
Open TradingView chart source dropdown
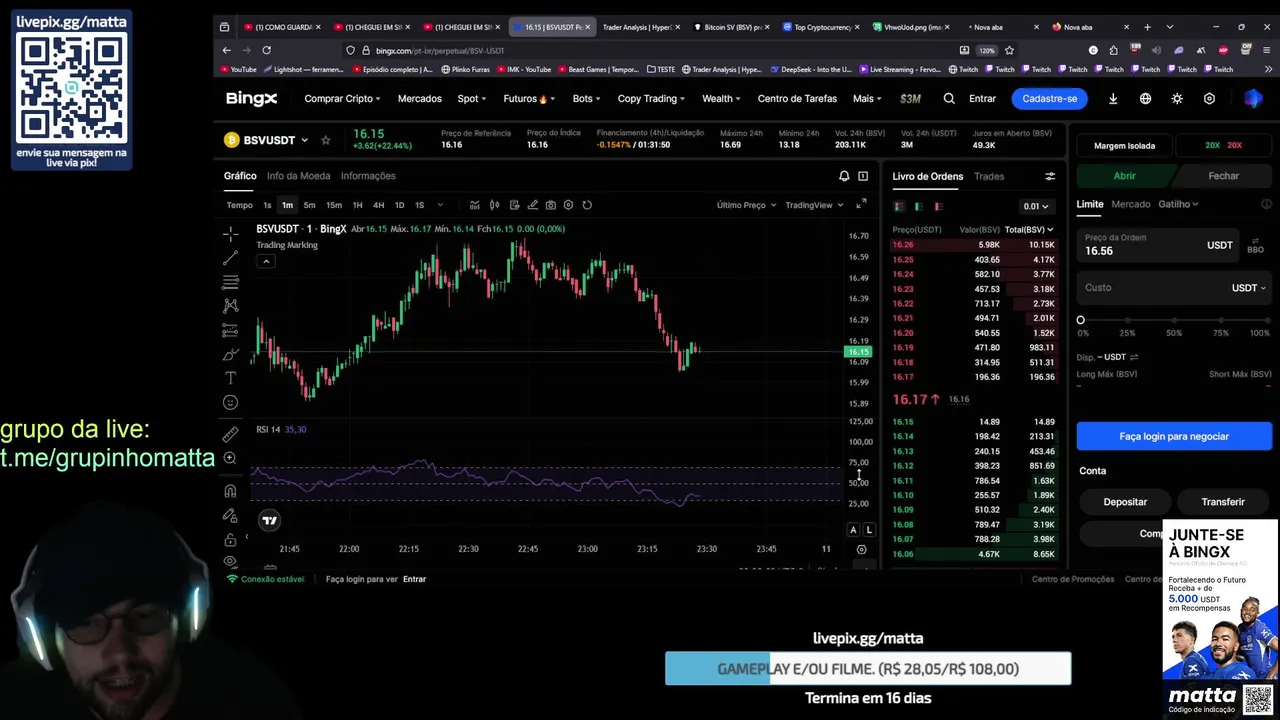[x=814, y=205]
